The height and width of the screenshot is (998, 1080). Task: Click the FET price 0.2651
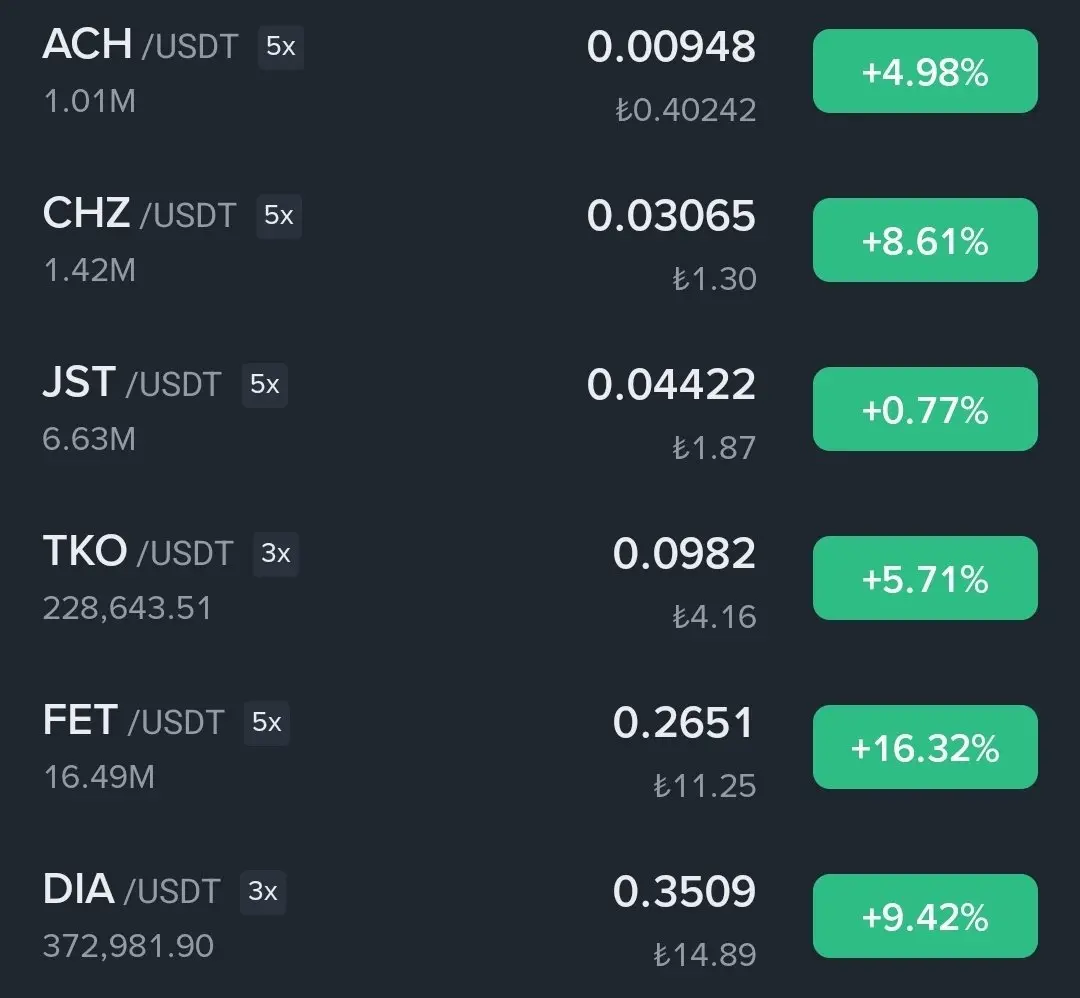pyautogui.click(x=683, y=722)
